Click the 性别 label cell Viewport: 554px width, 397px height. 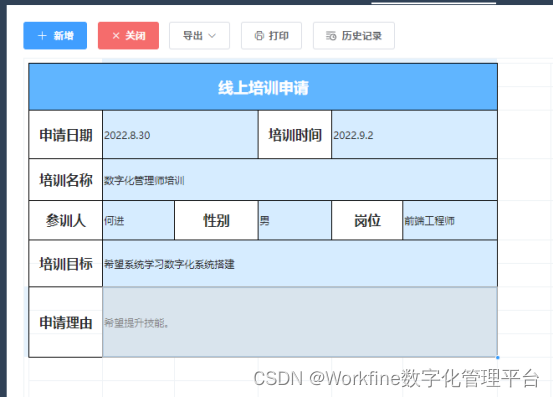click(x=216, y=220)
